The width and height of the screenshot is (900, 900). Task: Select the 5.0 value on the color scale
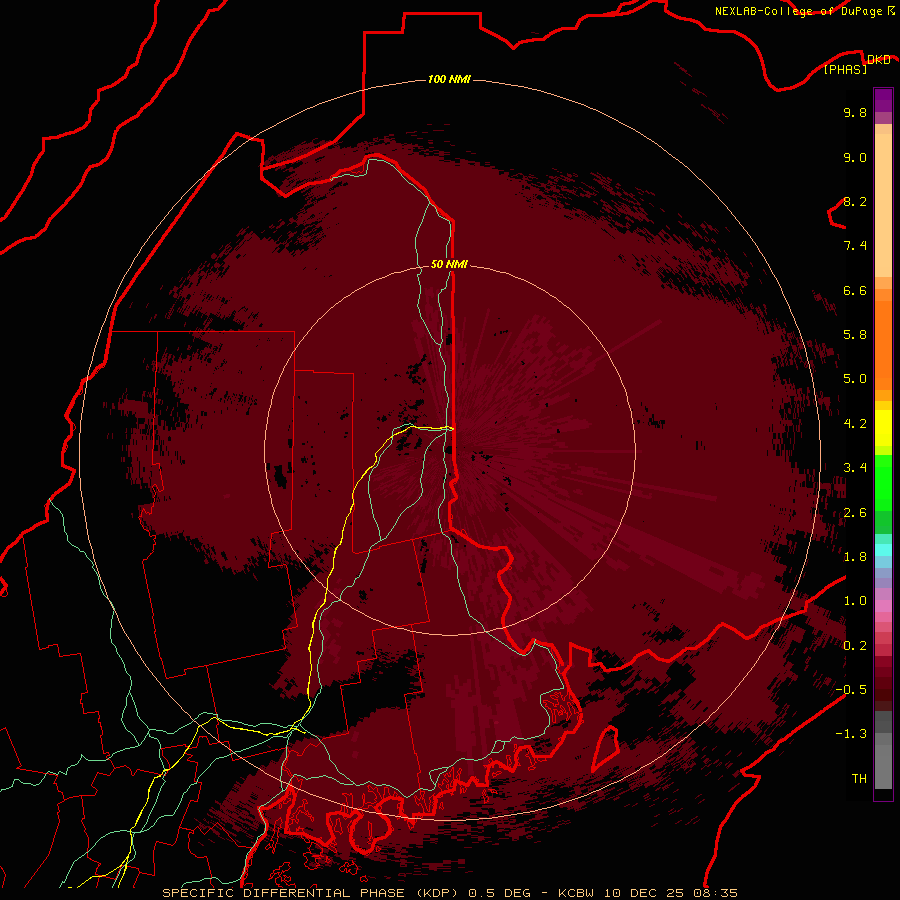(855, 379)
